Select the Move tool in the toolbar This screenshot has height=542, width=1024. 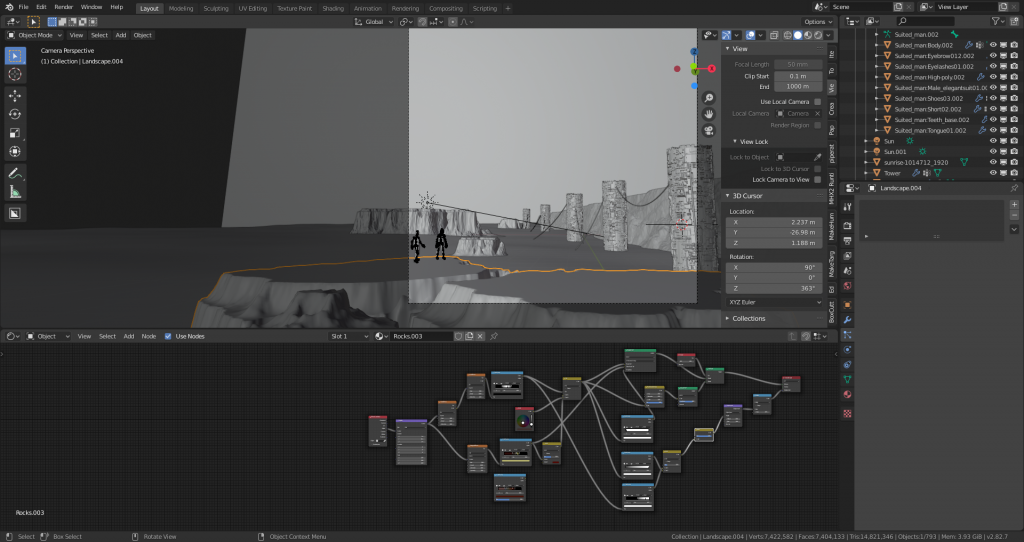pos(16,95)
